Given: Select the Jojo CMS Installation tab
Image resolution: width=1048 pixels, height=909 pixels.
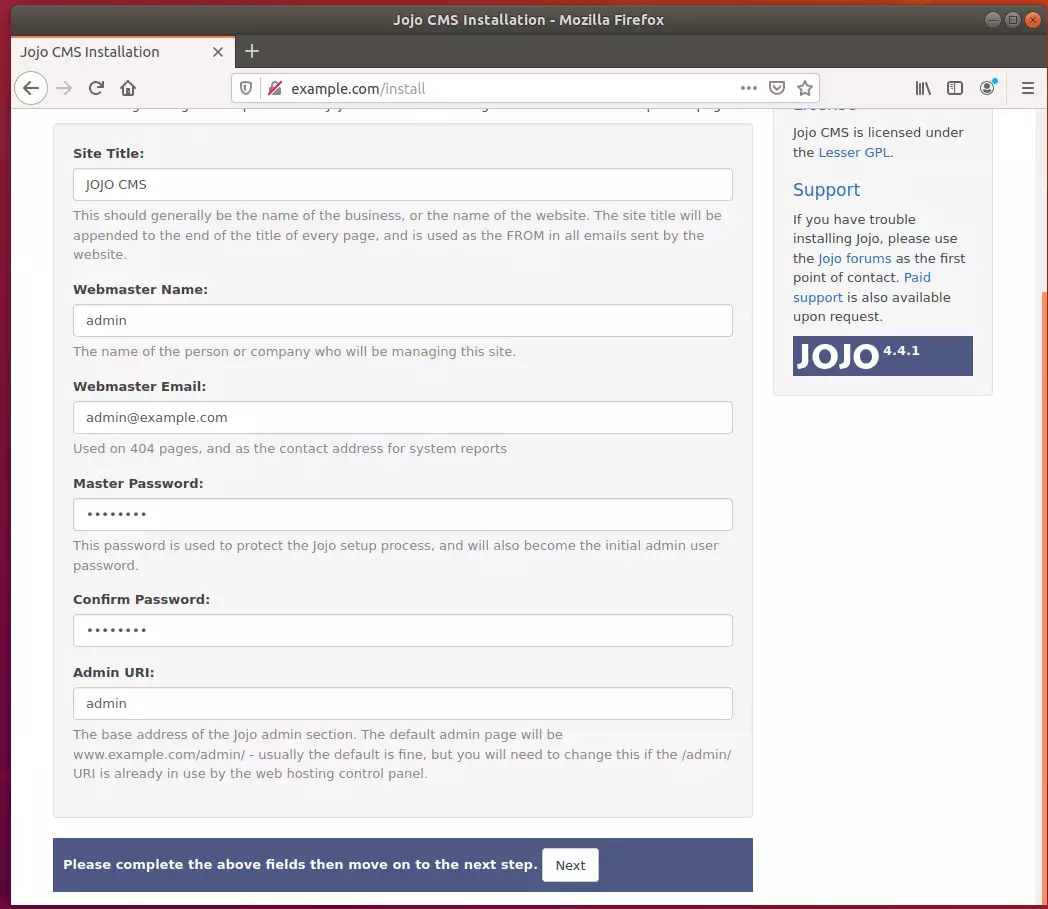Looking at the screenshot, I should 123,52.
